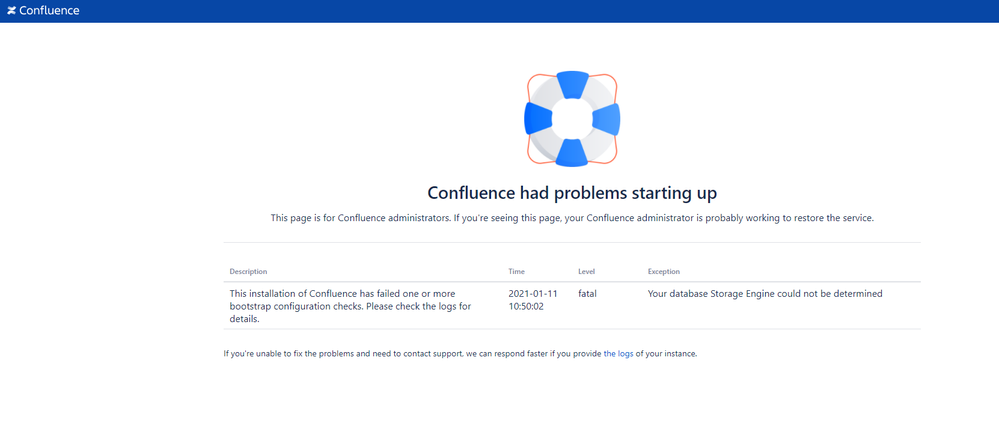
Task: Select the timestamp 2021-01-11 10:50:02
Action: (533, 300)
